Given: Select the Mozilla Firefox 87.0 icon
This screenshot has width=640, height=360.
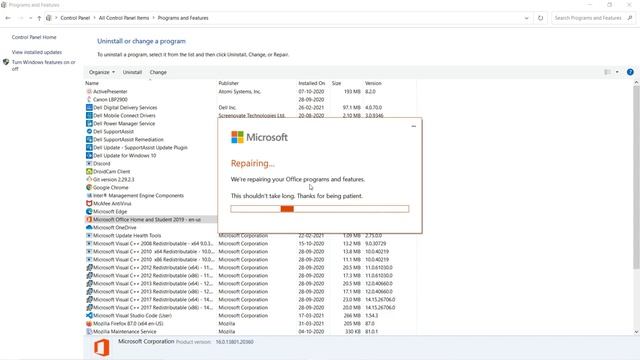Looking at the screenshot, I should coord(89,323).
